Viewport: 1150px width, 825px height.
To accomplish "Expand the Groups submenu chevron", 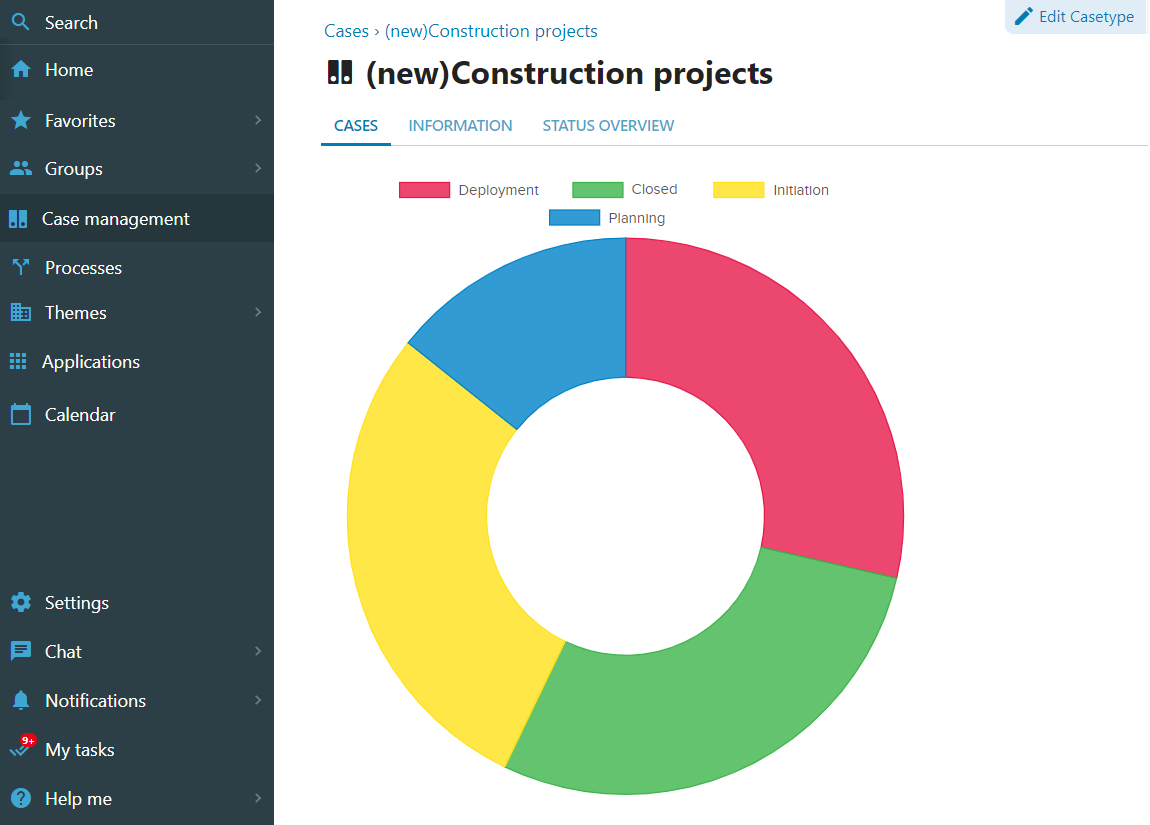I will coord(257,168).
